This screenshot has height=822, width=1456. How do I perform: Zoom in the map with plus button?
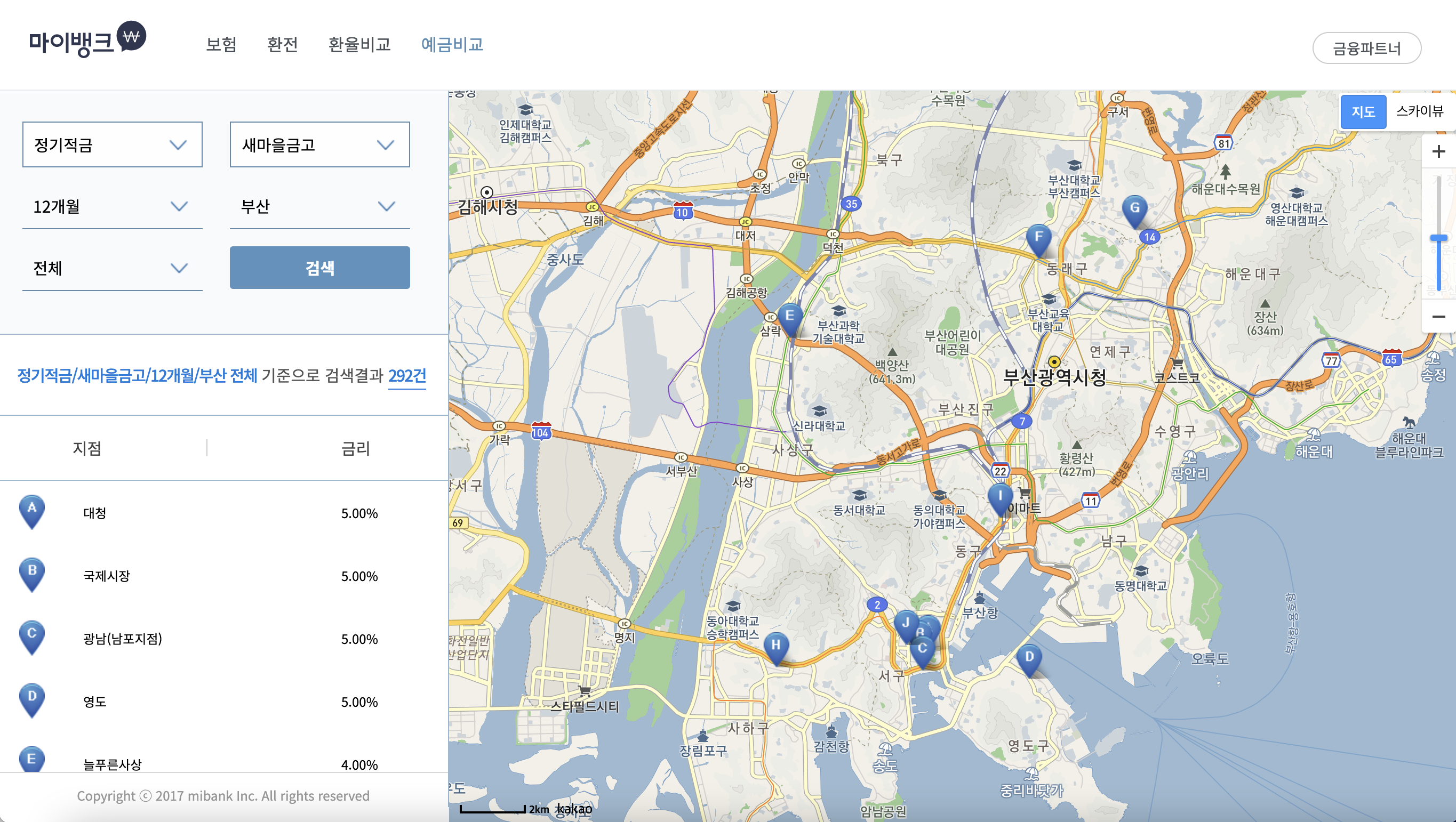[x=1438, y=151]
